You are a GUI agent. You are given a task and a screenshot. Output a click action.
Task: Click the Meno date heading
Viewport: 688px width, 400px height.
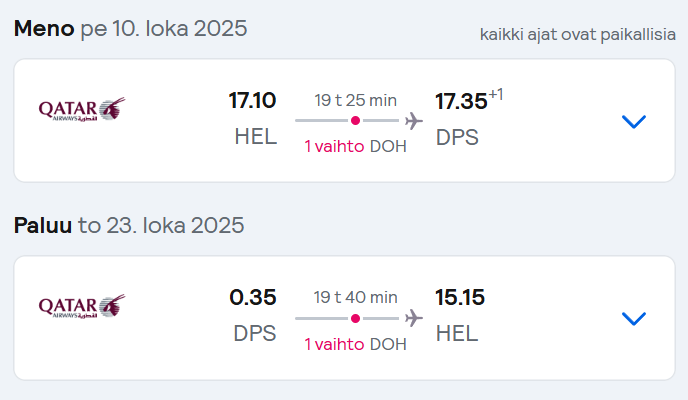tap(130, 29)
